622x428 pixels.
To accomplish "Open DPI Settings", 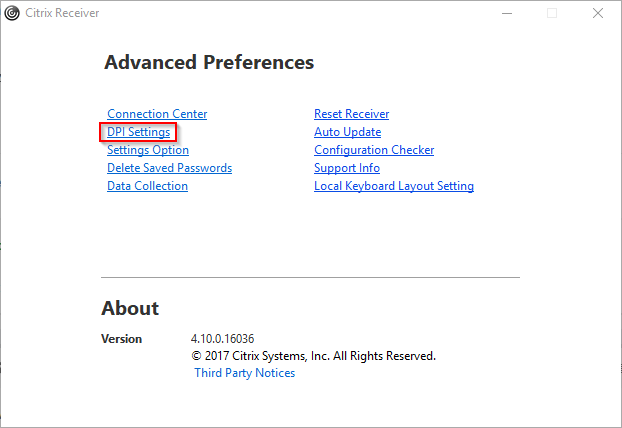I will [x=138, y=132].
